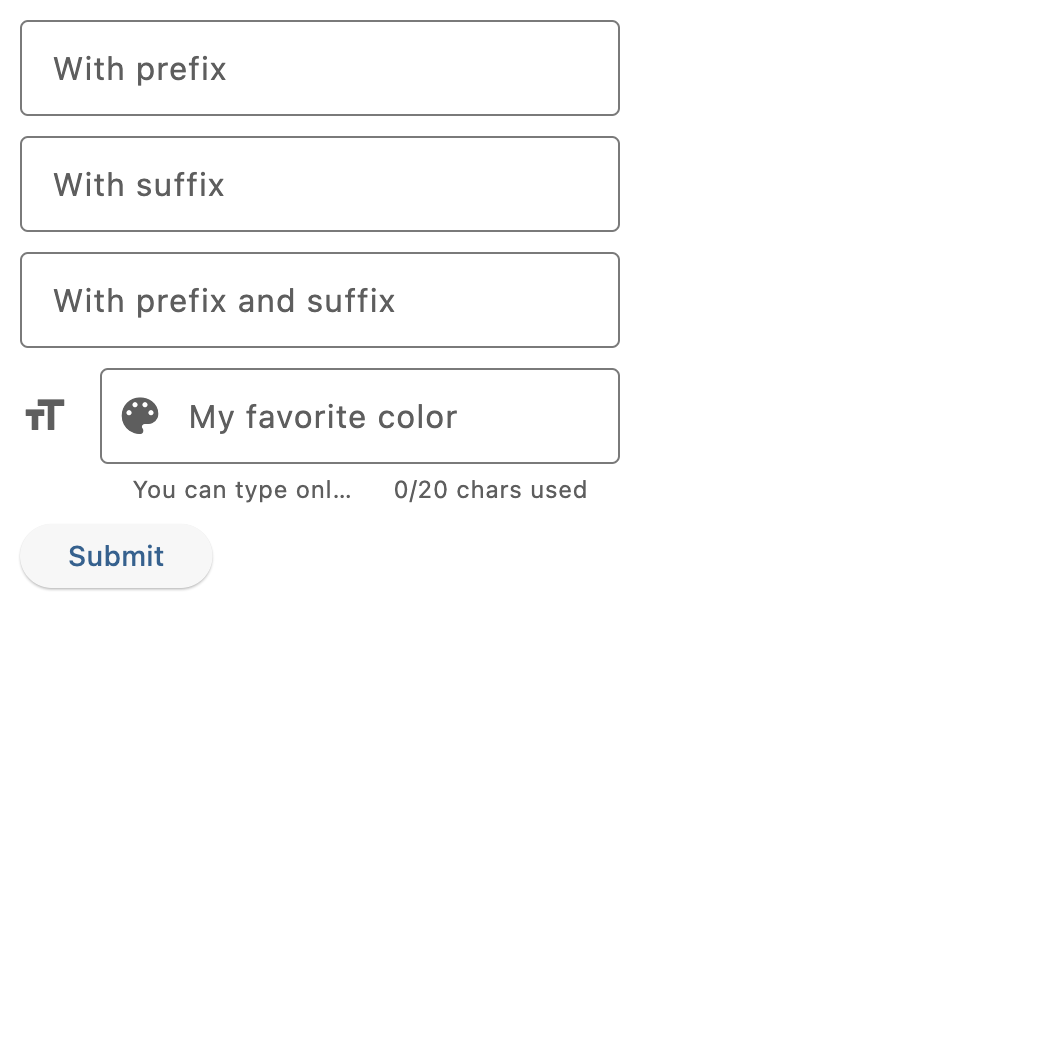Tap the painter's palette prefix glyph
This screenshot has width=1040, height=1040.
[x=140, y=416]
